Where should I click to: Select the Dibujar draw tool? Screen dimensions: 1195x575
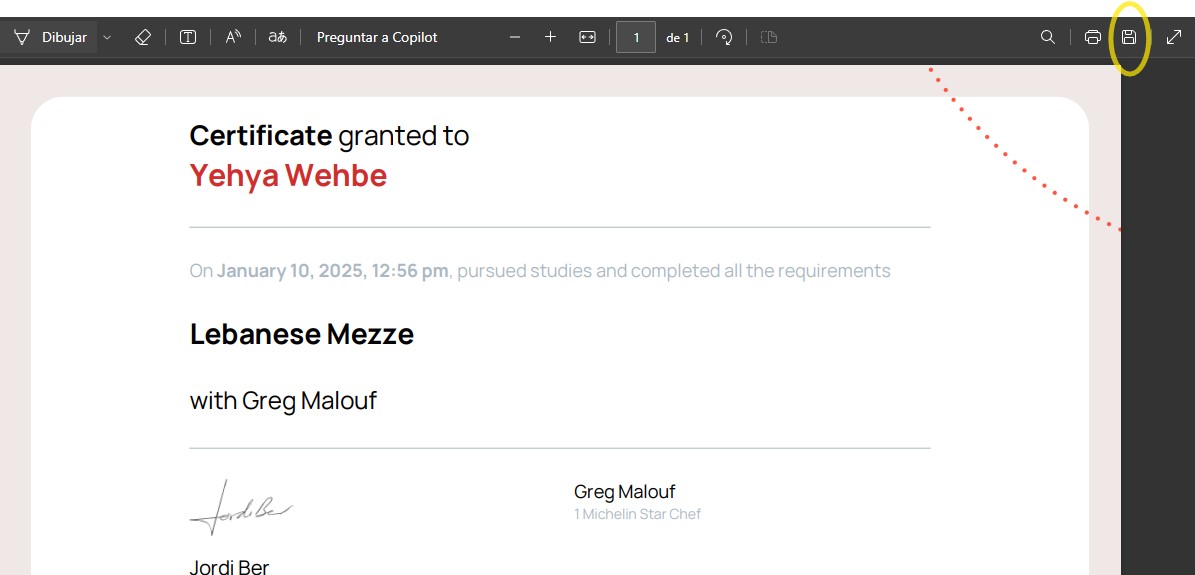51,38
